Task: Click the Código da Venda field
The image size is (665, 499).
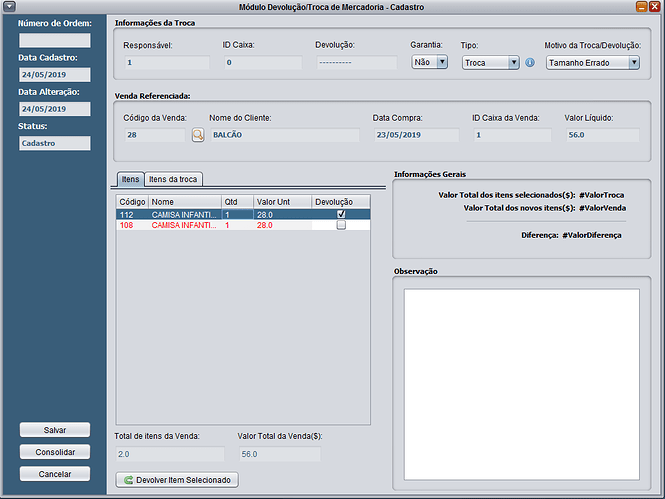Action: click(155, 135)
